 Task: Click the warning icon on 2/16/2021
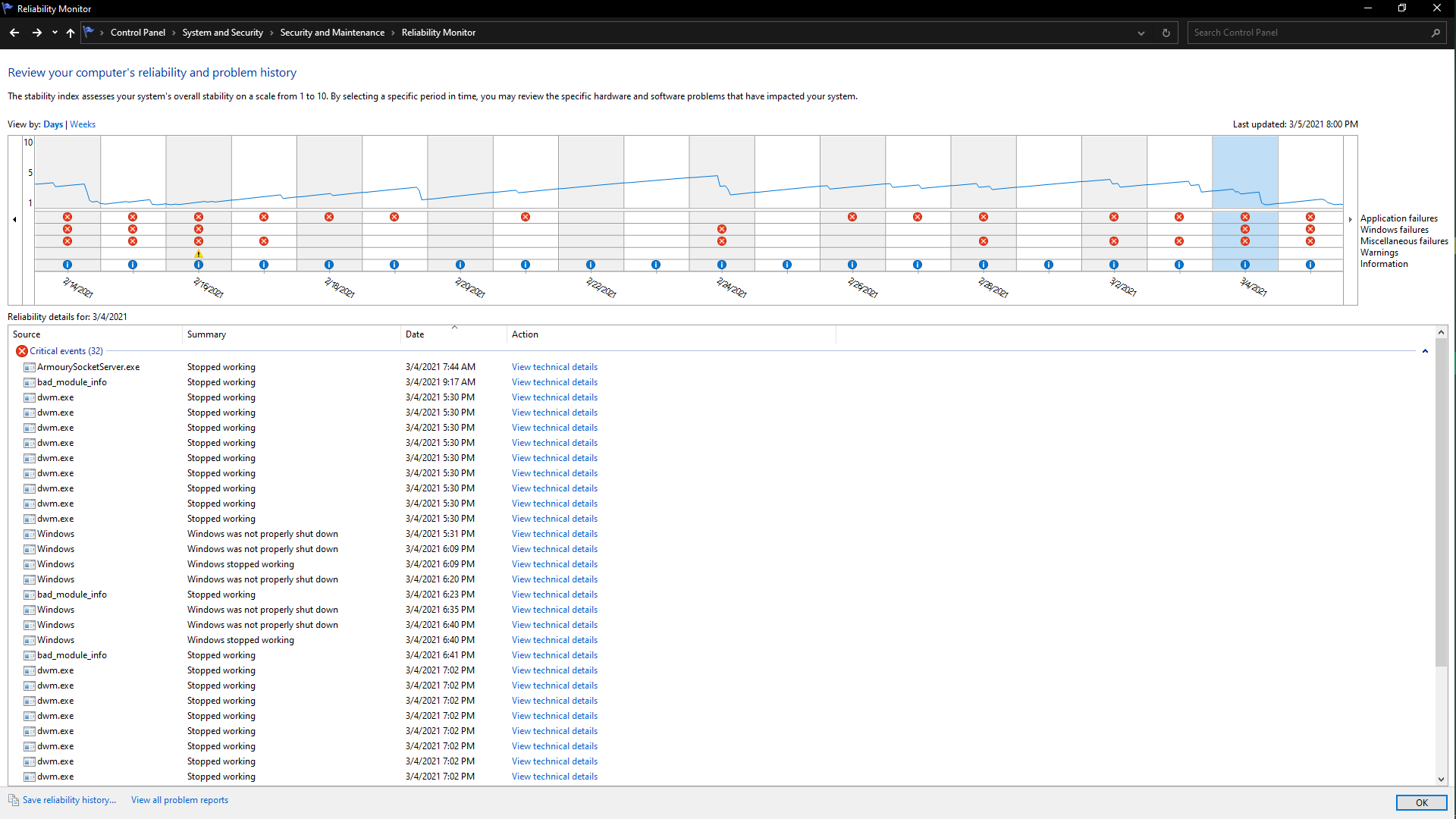(199, 254)
